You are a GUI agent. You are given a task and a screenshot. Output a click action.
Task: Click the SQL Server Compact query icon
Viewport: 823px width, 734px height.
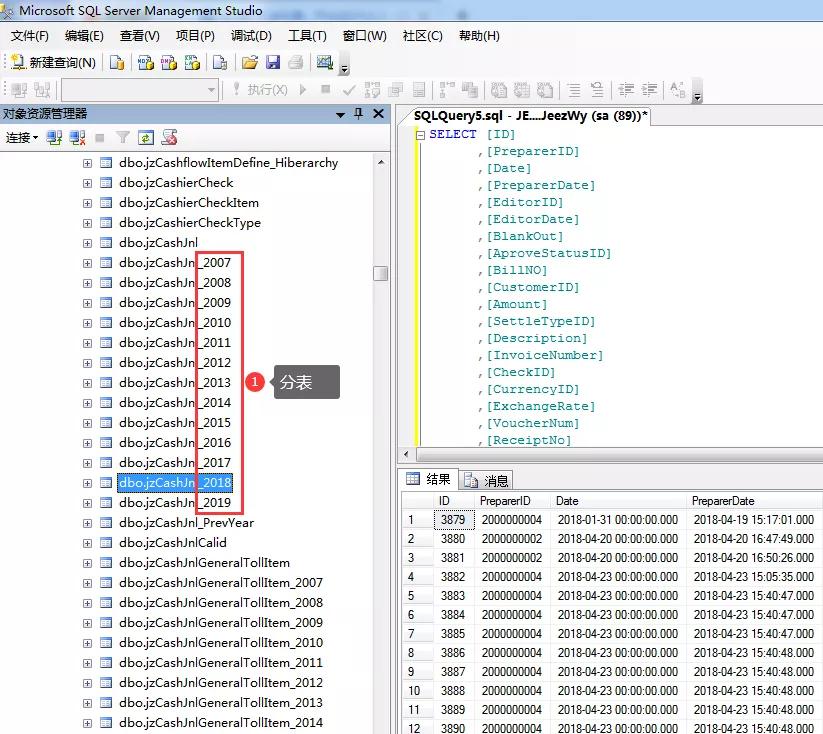pos(219,62)
